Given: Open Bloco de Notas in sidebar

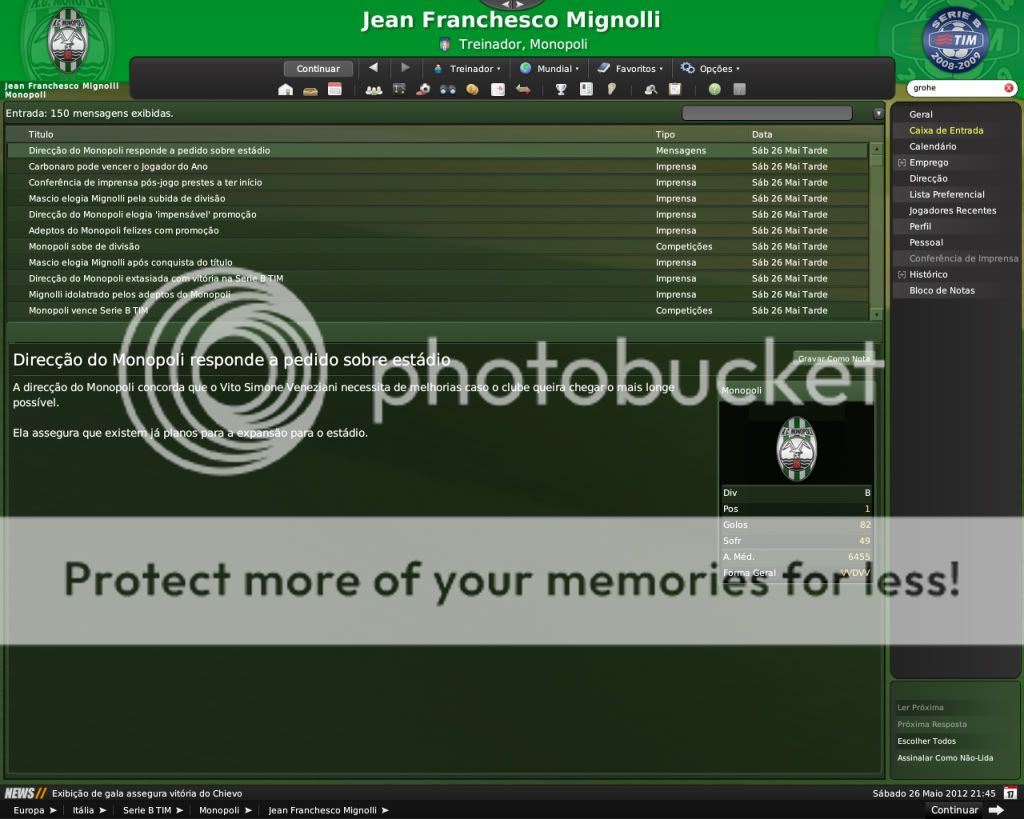Looking at the screenshot, I should pyautogui.click(x=941, y=291).
